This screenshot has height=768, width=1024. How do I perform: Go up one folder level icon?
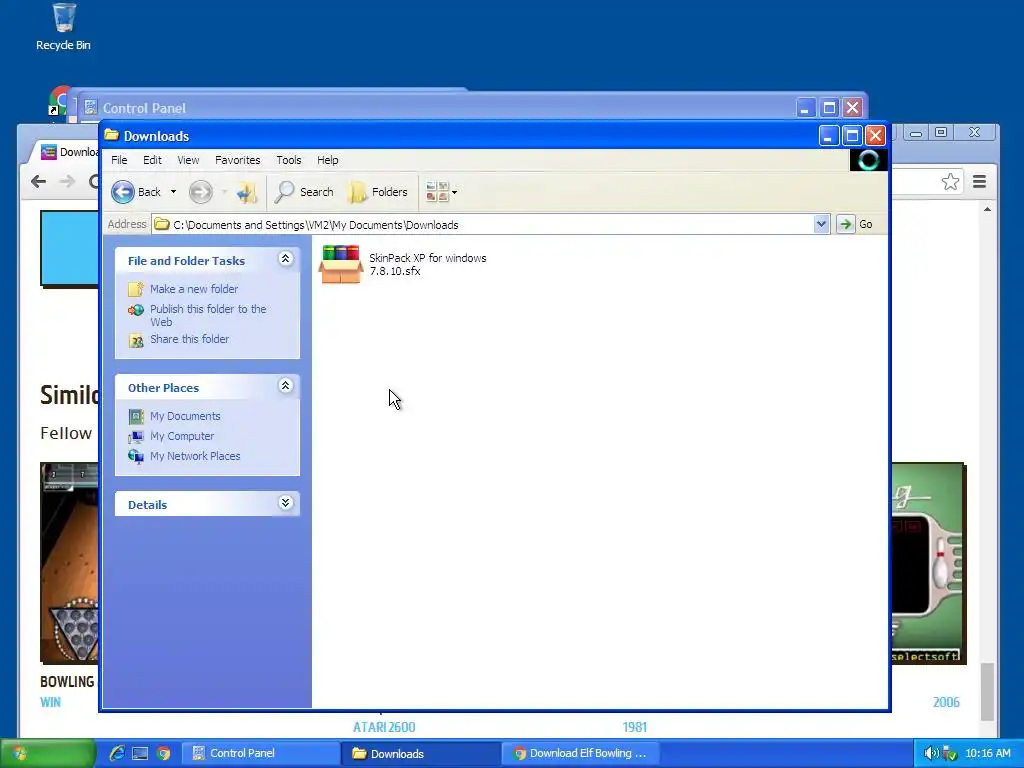tap(247, 192)
